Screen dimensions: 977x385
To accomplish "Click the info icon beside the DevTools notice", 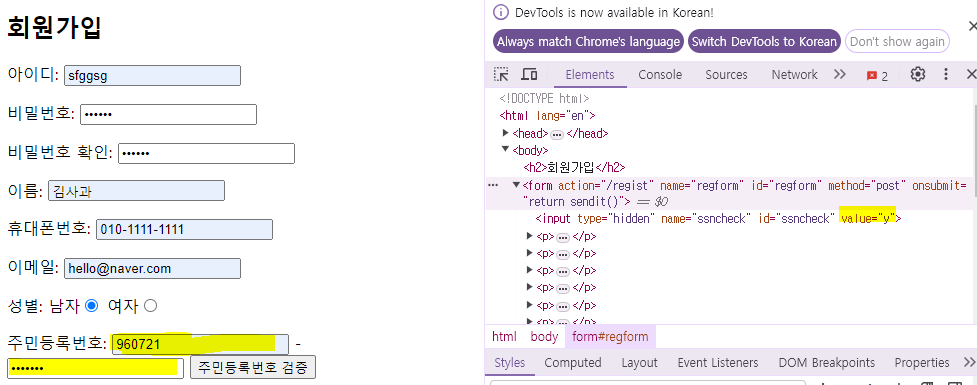I will coord(501,12).
